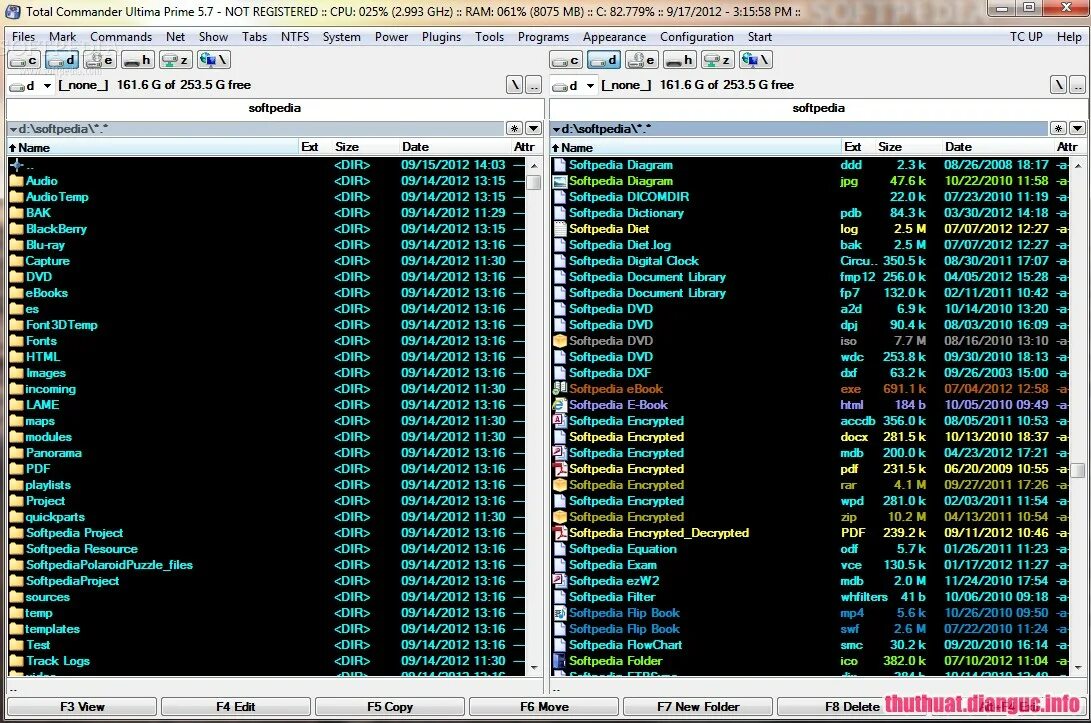This screenshot has width=1091, height=723.
Task: Click the F8 Delete button
Action: 852,706
